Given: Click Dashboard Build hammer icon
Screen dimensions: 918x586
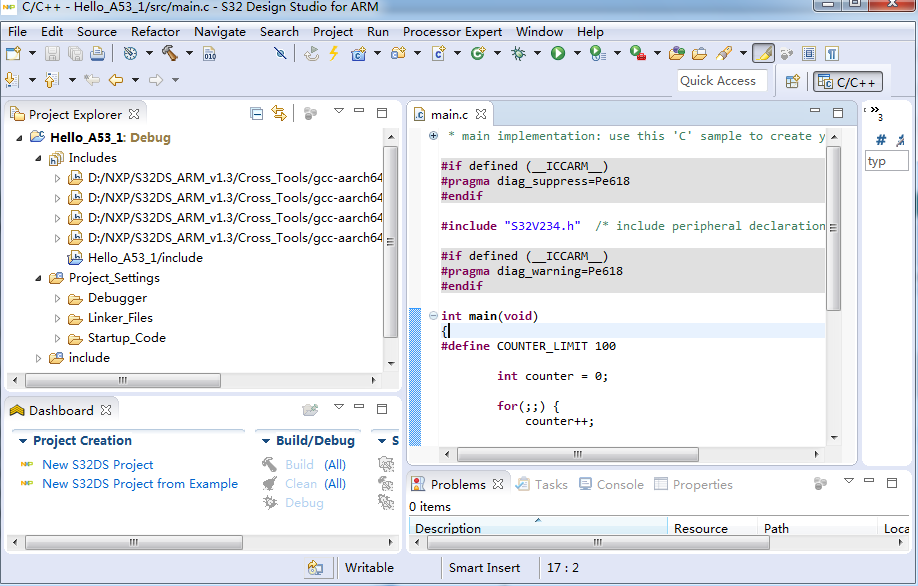Looking at the screenshot, I should click(x=269, y=465).
